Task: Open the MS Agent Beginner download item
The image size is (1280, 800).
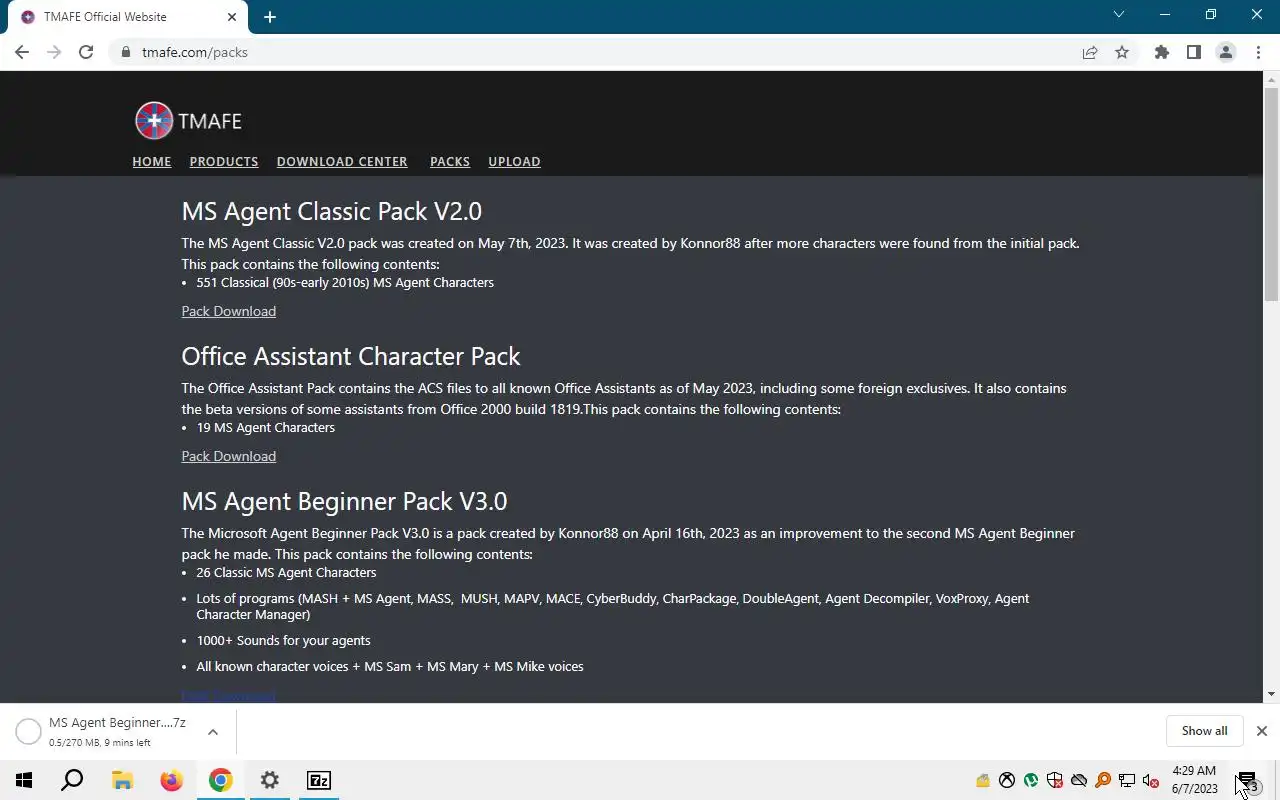Action: pyautogui.click(x=117, y=731)
